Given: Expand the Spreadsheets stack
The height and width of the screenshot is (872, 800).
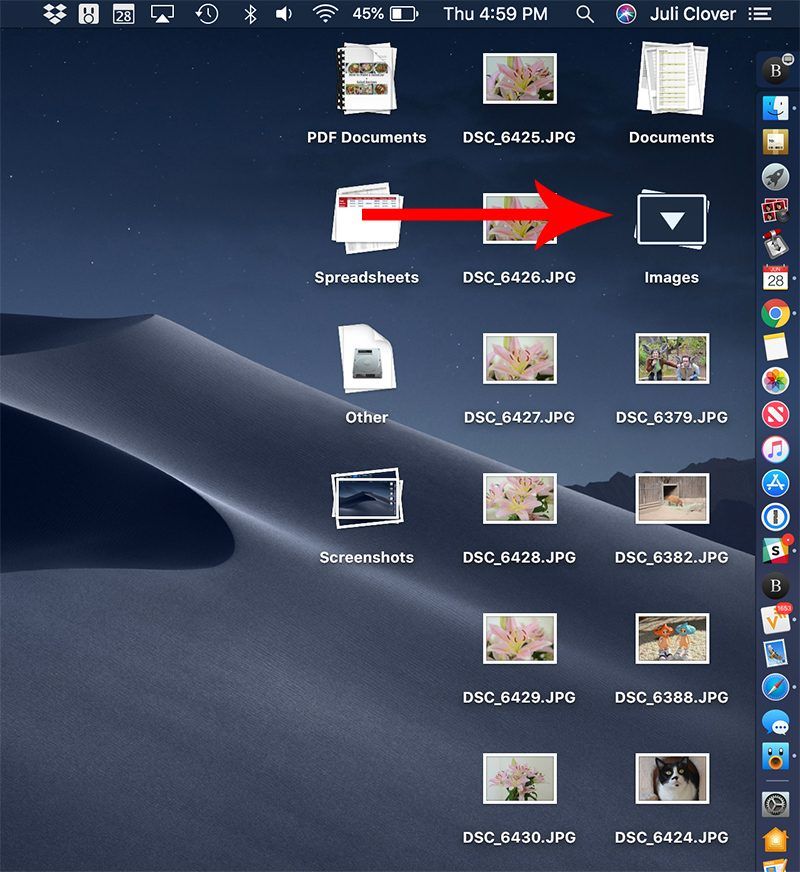Looking at the screenshot, I should coord(366,218).
